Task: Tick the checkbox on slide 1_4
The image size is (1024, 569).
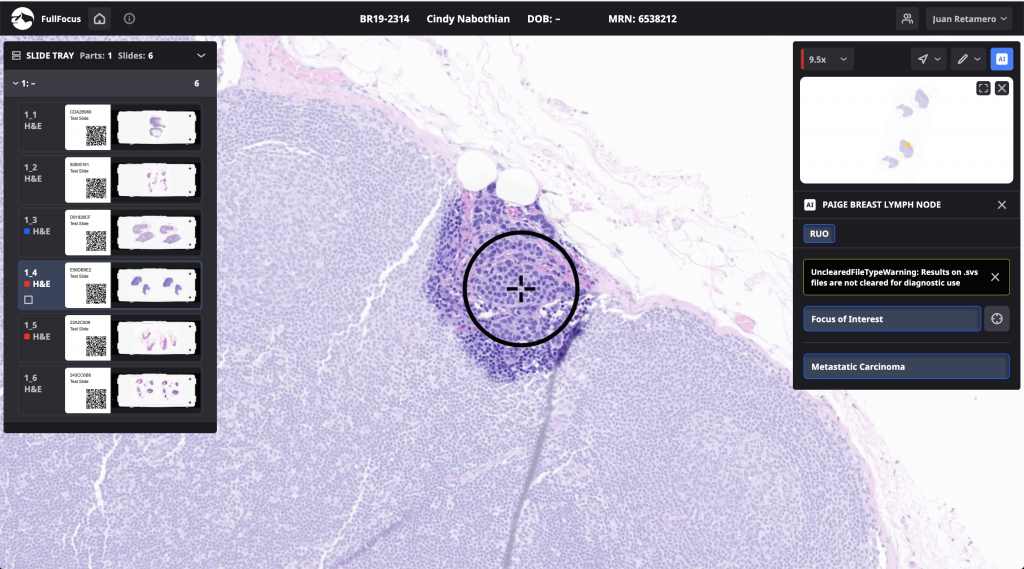Action: coord(29,299)
